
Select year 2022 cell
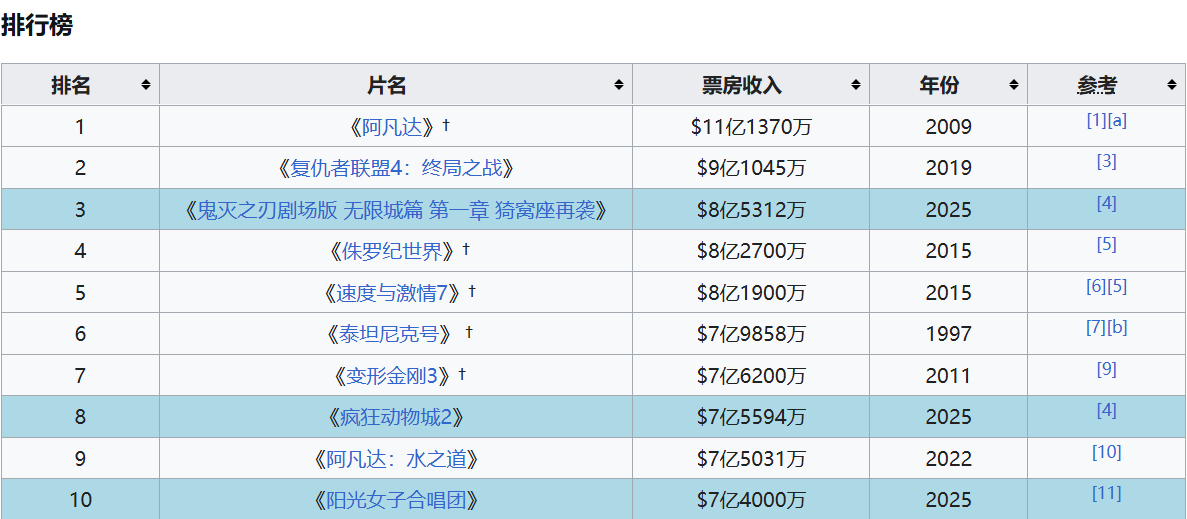(x=949, y=458)
